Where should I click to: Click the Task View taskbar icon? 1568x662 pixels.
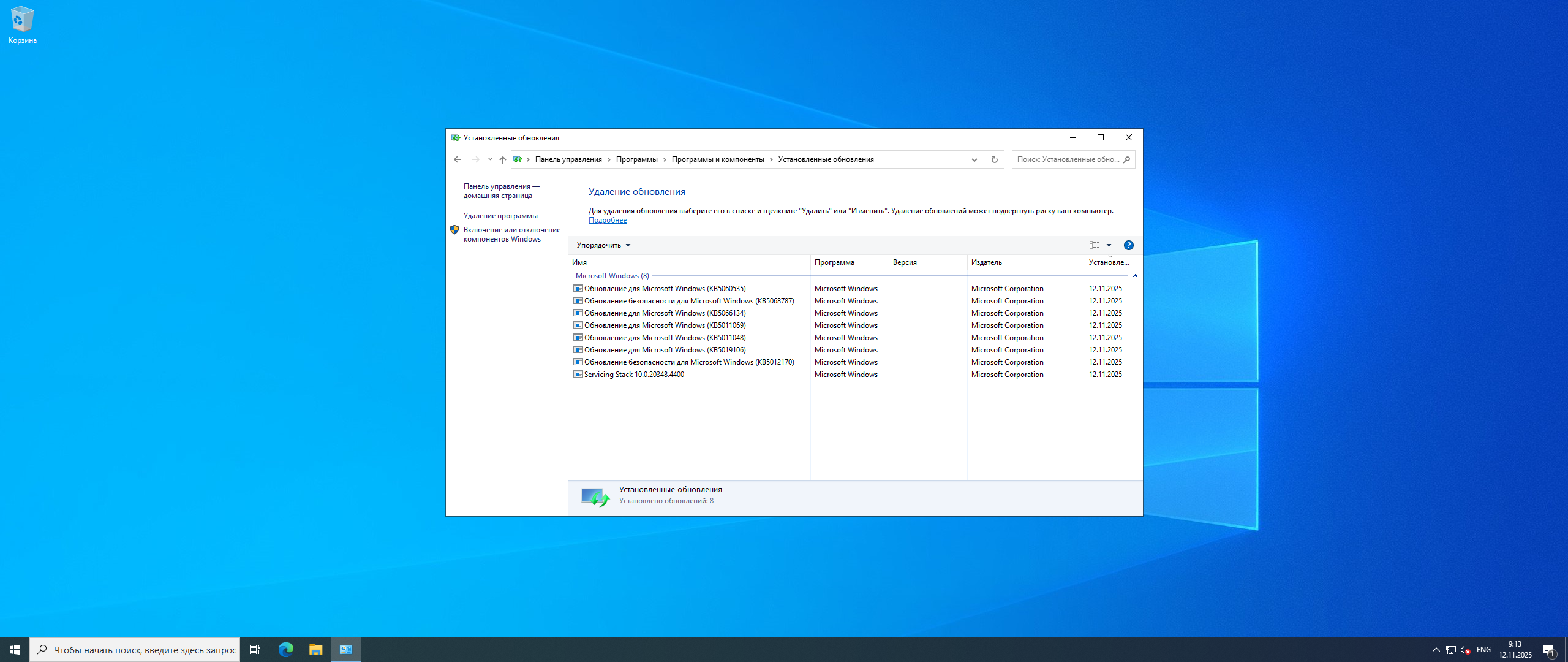(x=255, y=650)
